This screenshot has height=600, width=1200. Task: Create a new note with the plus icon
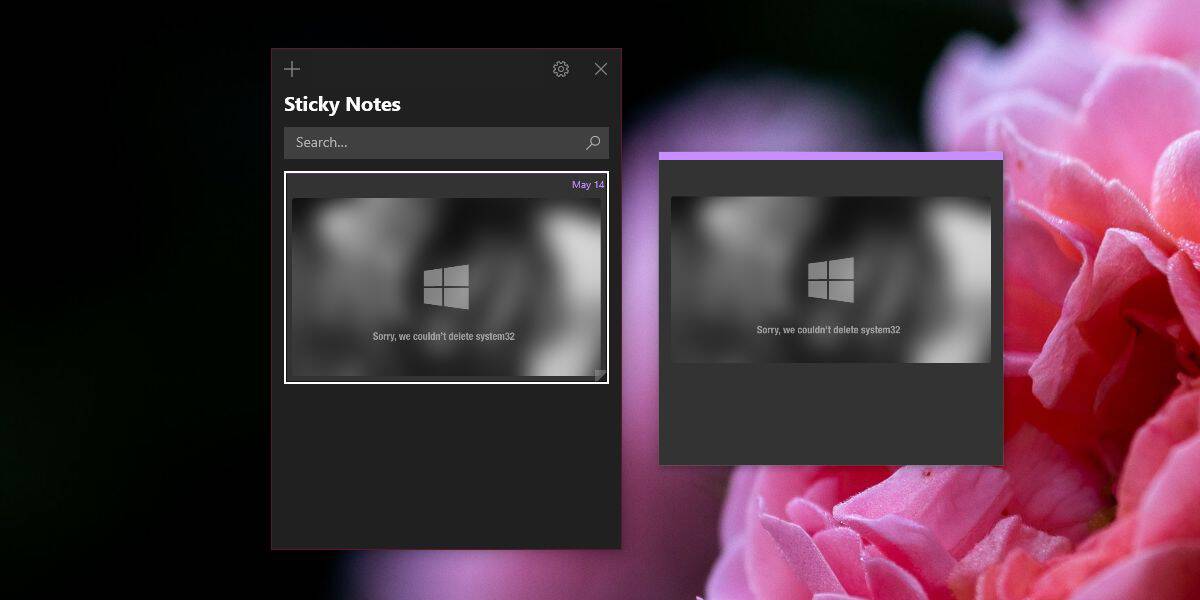tap(291, 68)
